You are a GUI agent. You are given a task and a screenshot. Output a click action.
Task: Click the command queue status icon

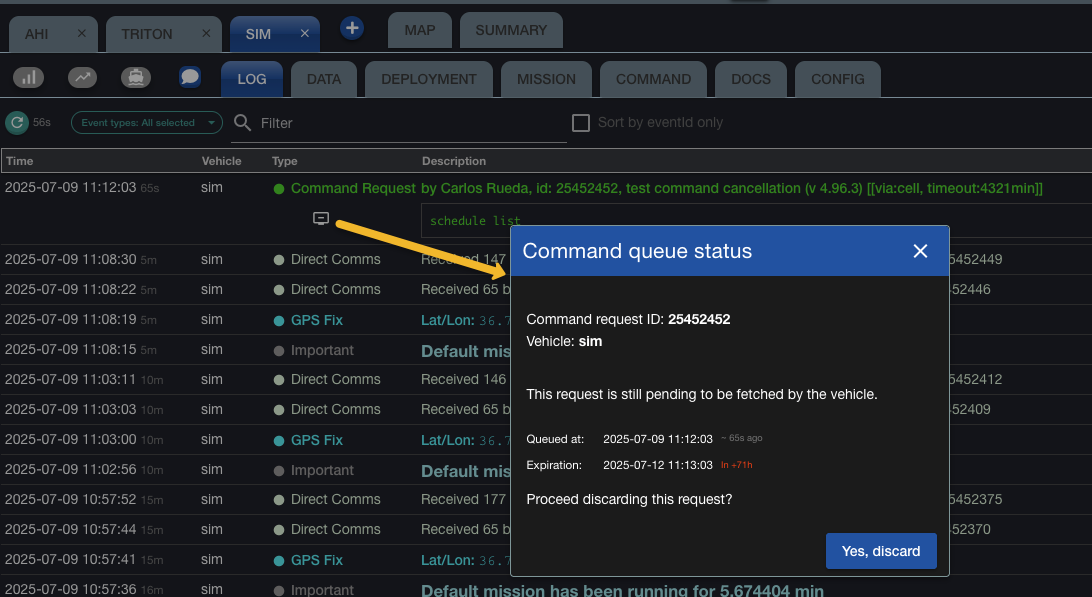(x=321, y=218)
